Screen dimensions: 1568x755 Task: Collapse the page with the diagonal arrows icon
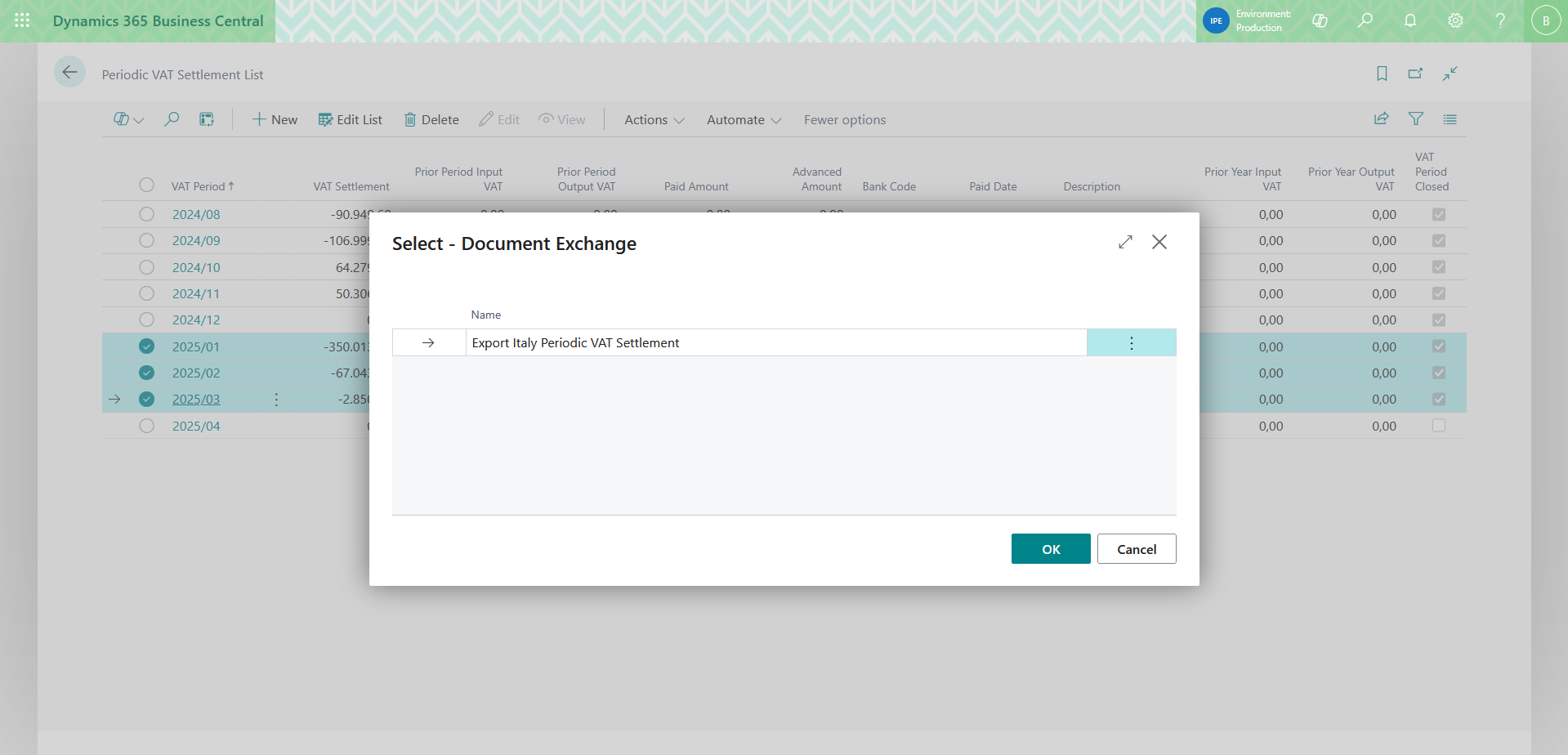tap(1450, 74)
